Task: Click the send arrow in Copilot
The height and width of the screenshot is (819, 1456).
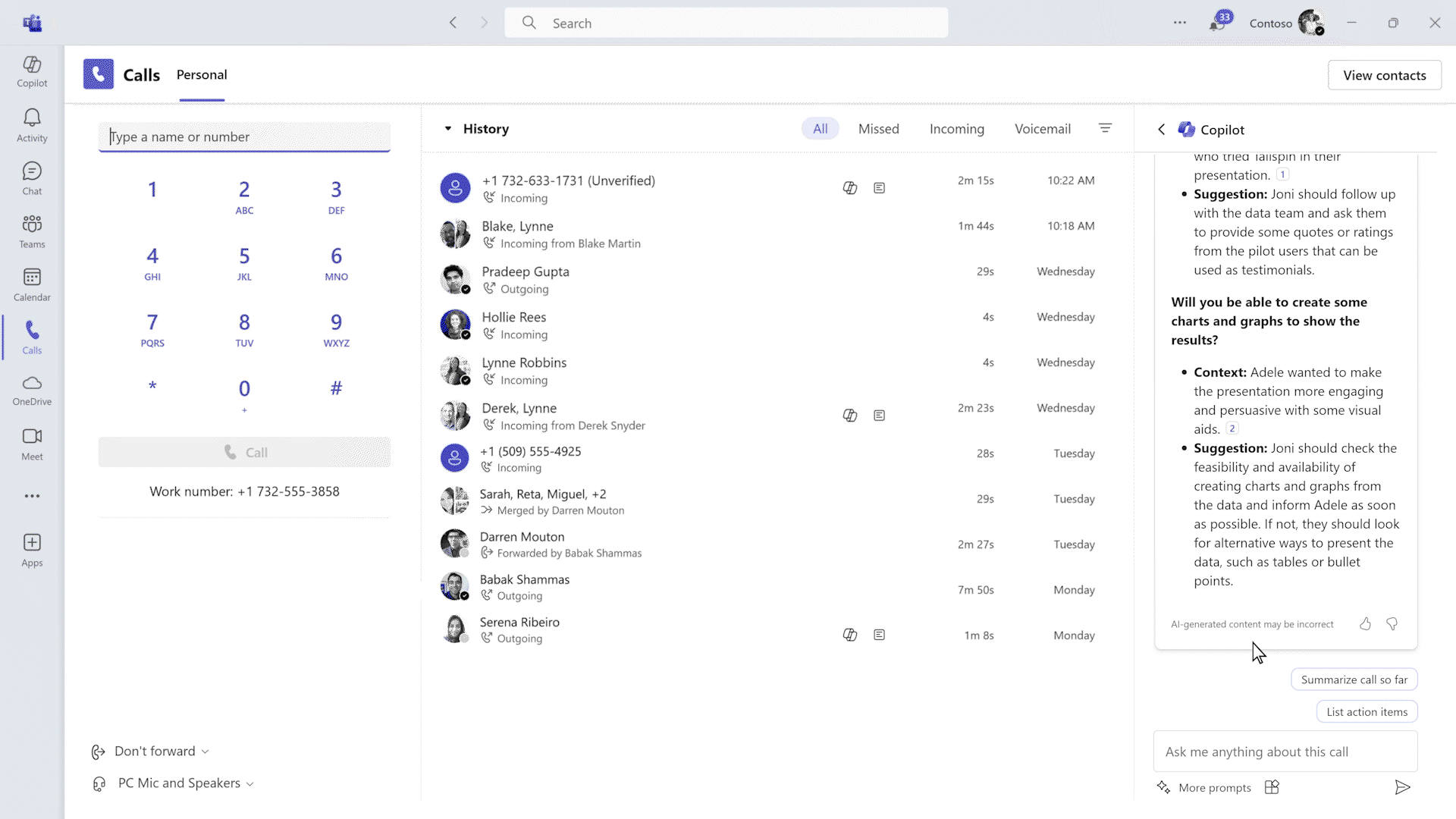Action: [x=1402, y=787]
